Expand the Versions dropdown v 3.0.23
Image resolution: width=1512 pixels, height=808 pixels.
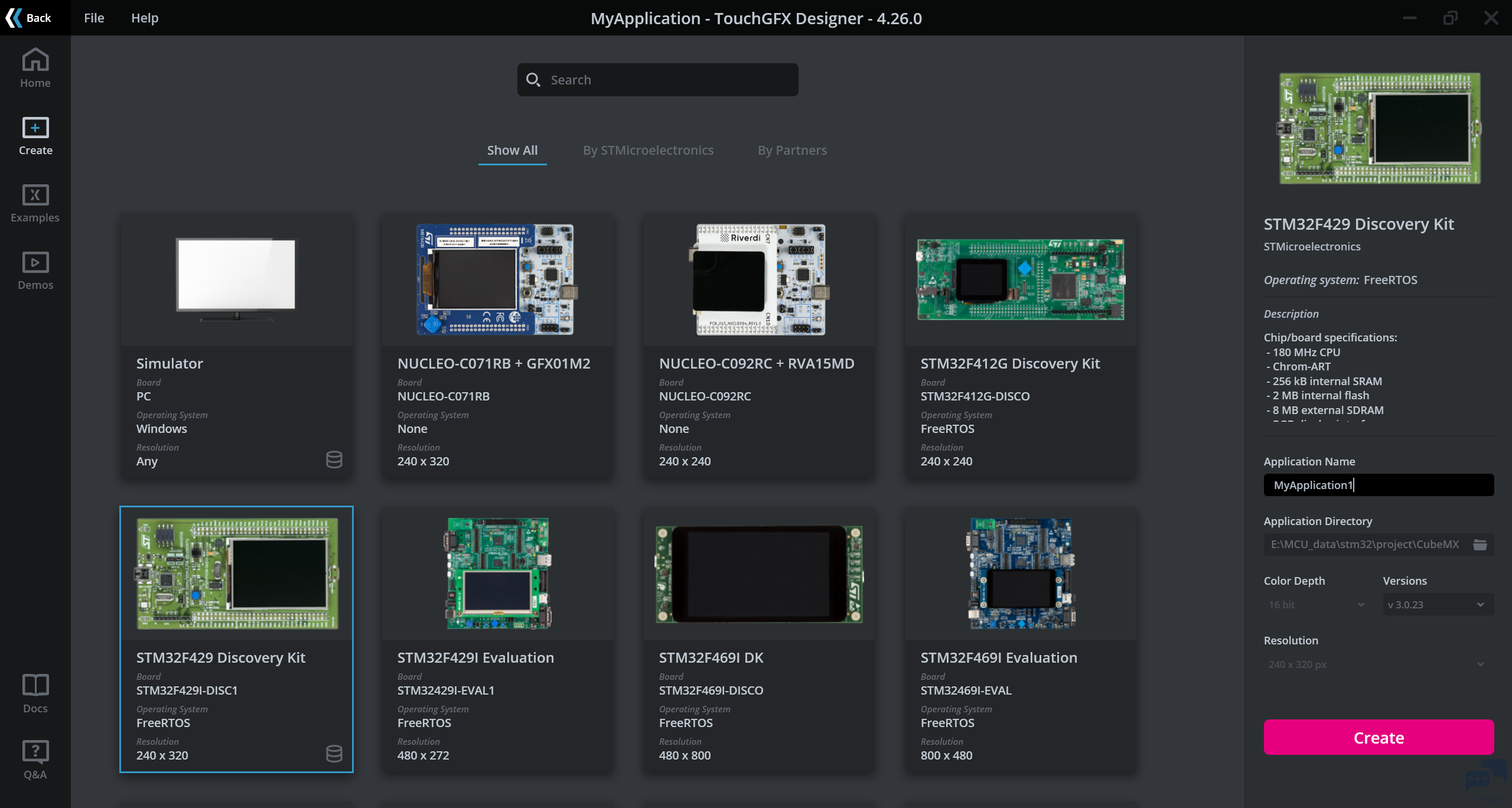pyautogui.click(x=1437, y=605)
